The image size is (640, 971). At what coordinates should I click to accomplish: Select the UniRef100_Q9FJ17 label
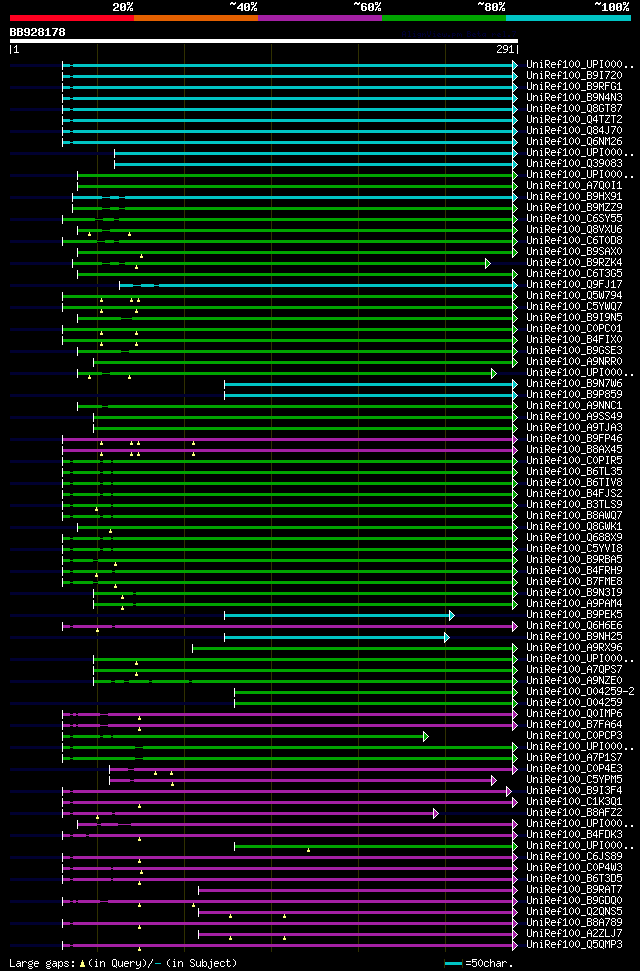point(574,285)
